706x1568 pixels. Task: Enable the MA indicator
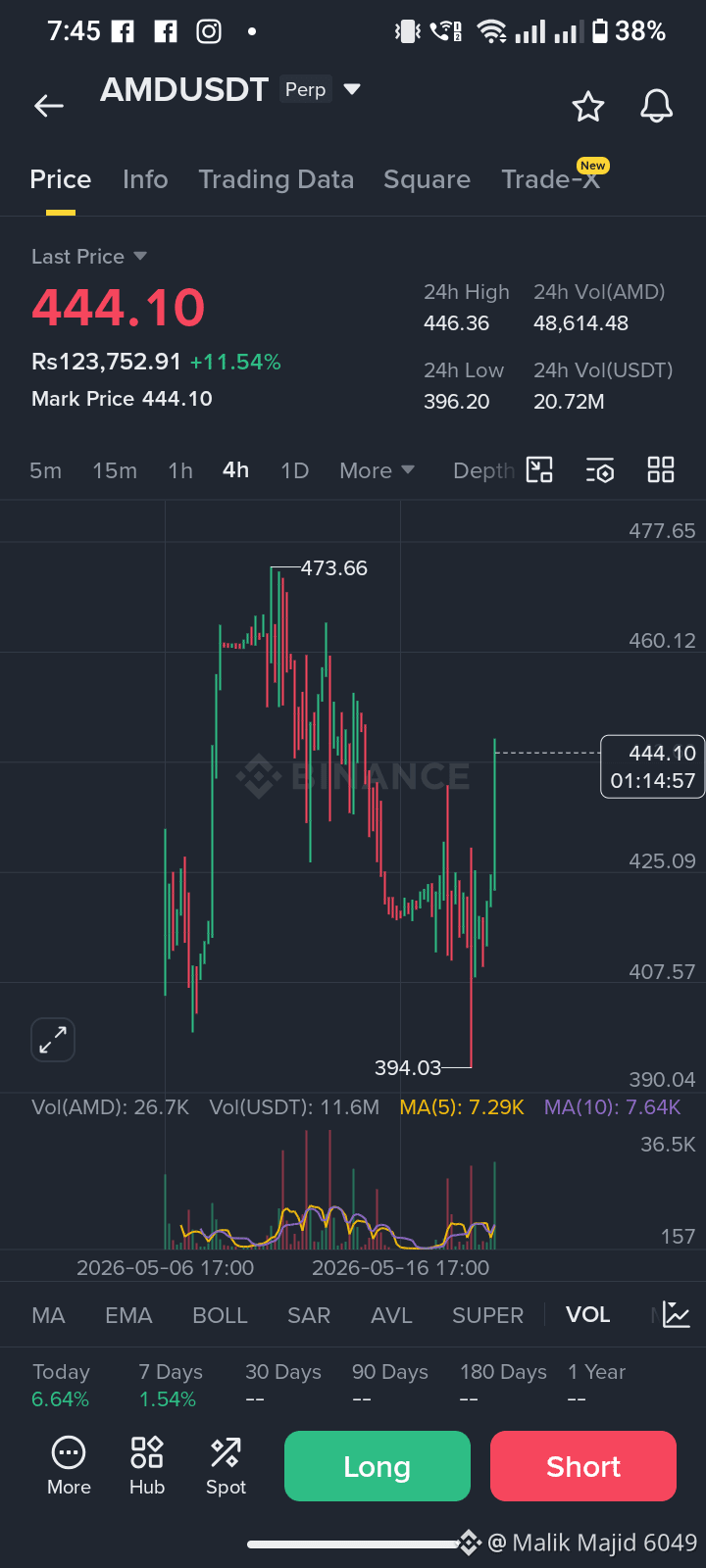click(x=48, y=1315)
